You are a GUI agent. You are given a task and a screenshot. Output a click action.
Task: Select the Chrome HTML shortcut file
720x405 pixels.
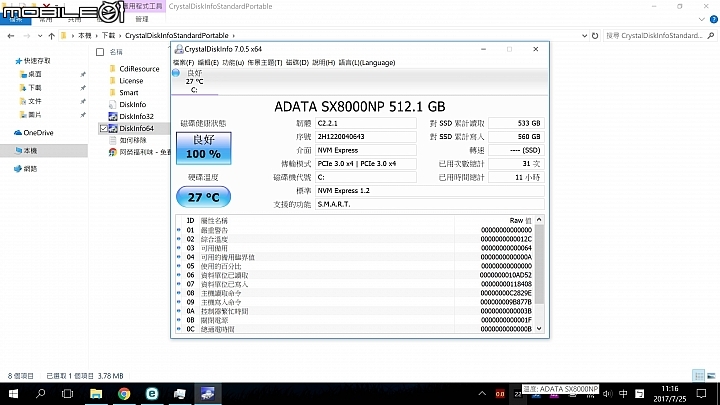coord(139,152)
